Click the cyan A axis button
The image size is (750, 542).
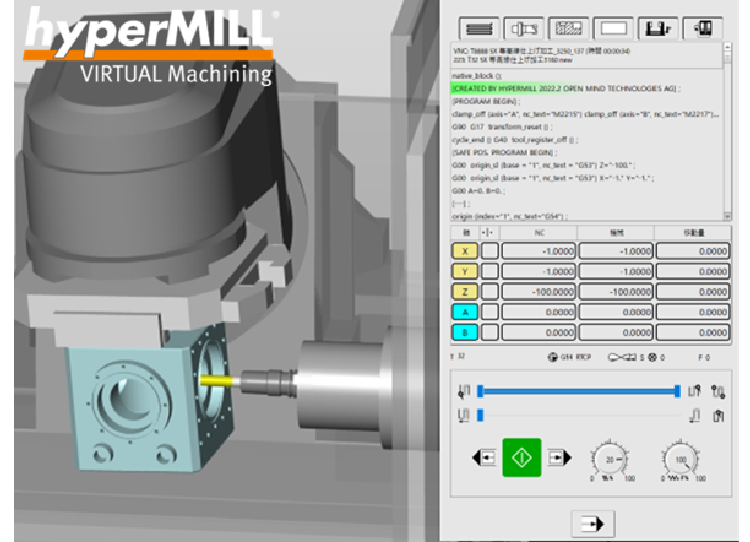tap(464, 313)
